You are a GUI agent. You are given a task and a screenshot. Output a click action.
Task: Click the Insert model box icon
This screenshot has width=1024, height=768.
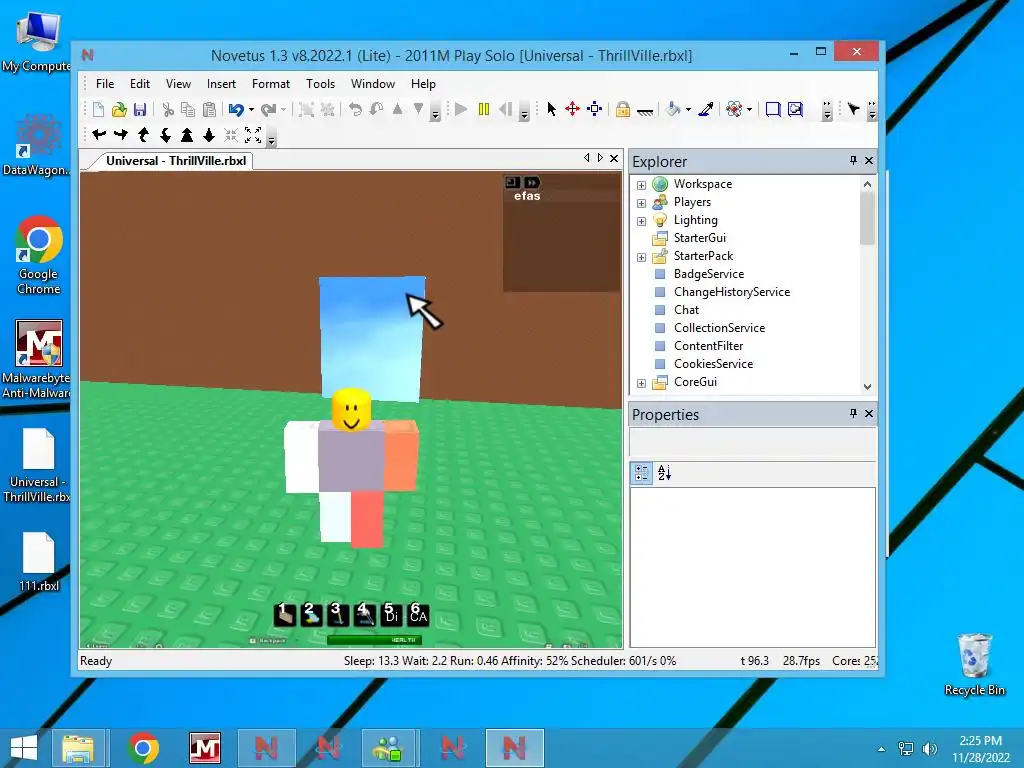pyautogui.click(x=795, y=109)
